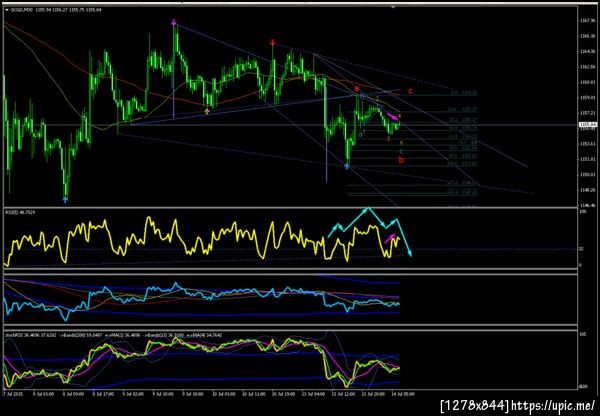Click the 1159.01 price axis value
This screenshot has height=416, width=600.
588,98
